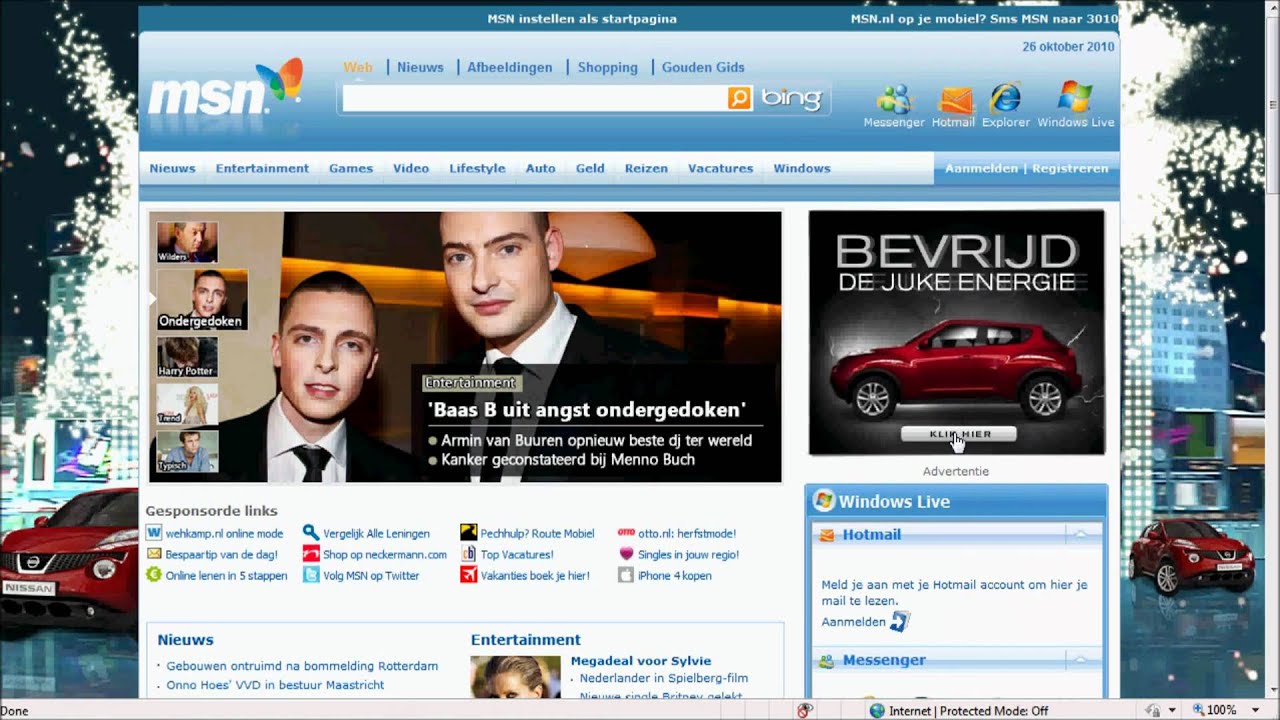Image resolution: width=1280 pixels, height=720 pixels.
Task: Click the iPhone 4 kopen Apple icon
Action: pos(626,575)
